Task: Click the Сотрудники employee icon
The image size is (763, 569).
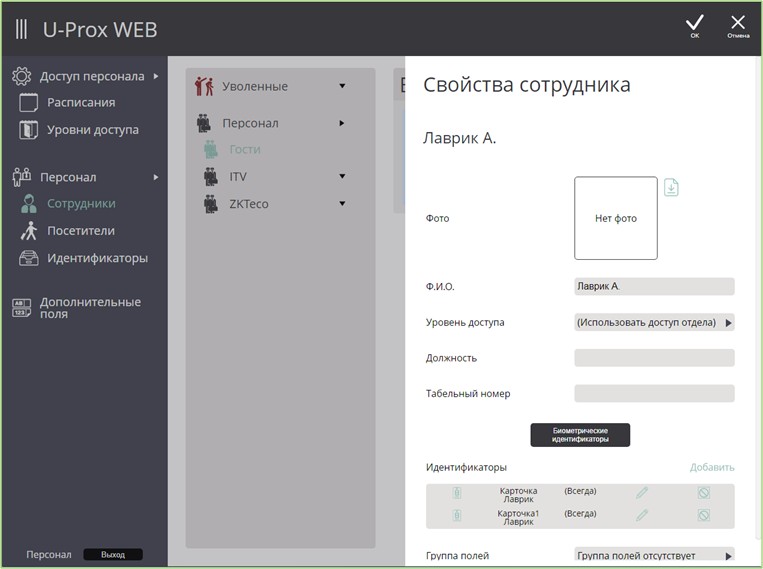Action: coord(29,203)
